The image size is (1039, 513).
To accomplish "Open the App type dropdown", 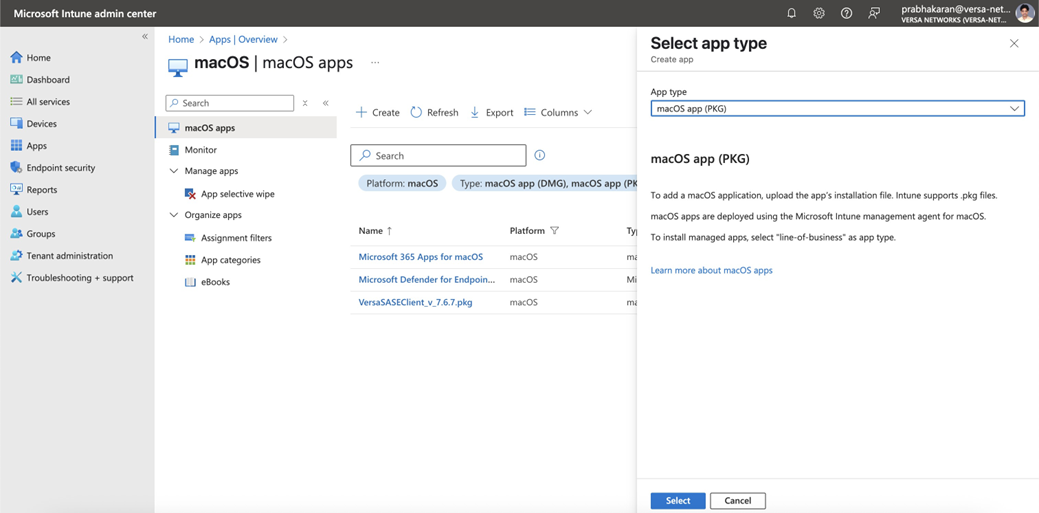I will pos(838,109).
